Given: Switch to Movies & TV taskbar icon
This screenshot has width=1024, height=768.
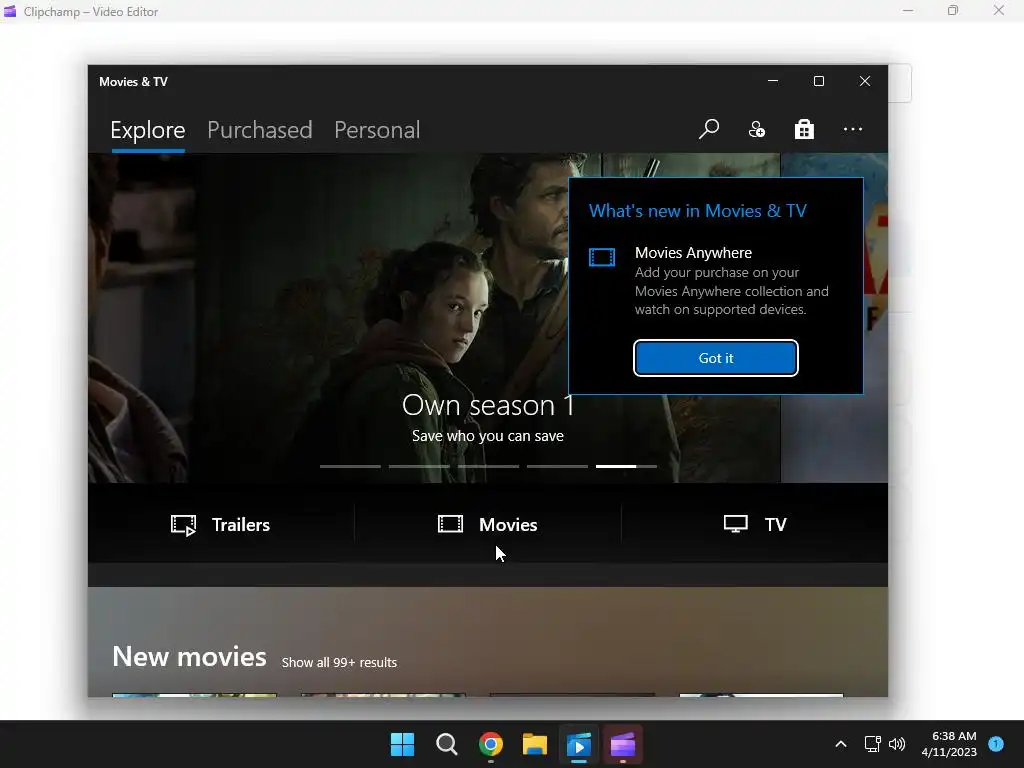Looking at the screenshot, I should (579, 744).
